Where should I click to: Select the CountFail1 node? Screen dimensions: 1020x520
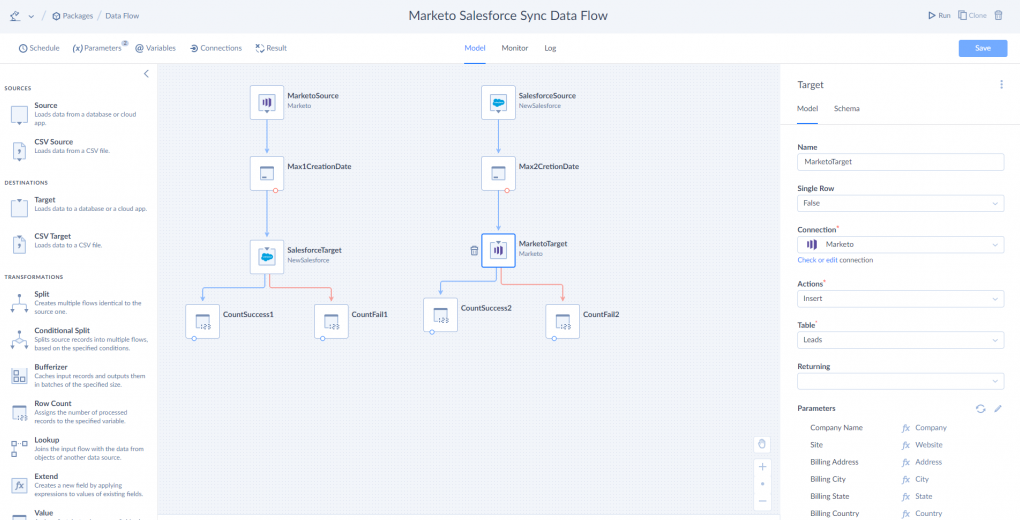[331, 322]
